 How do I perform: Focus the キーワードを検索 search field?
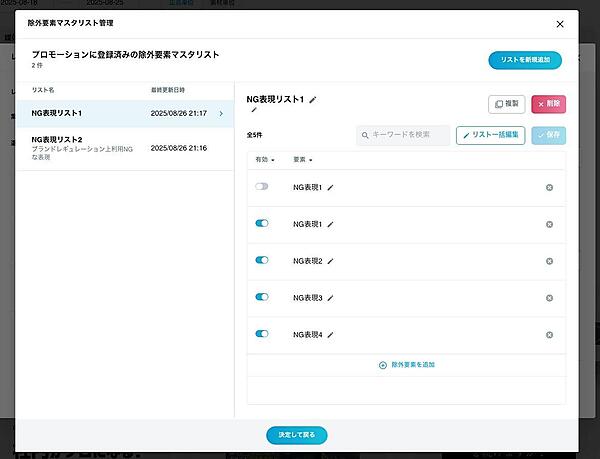tap(403, 135)
